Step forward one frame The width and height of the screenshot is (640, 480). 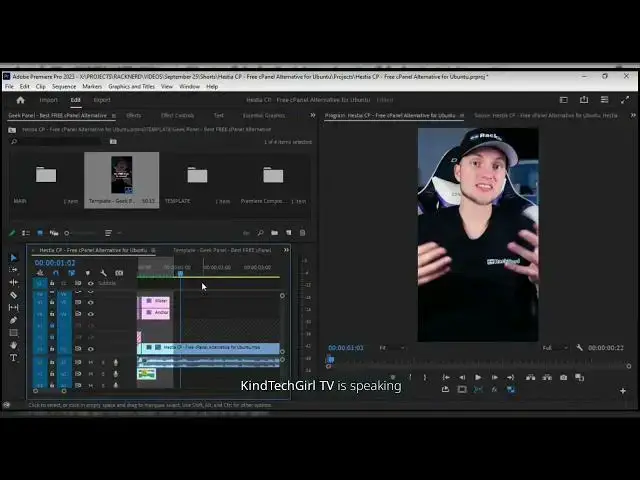pyautogui.click(x=494, y=378)
